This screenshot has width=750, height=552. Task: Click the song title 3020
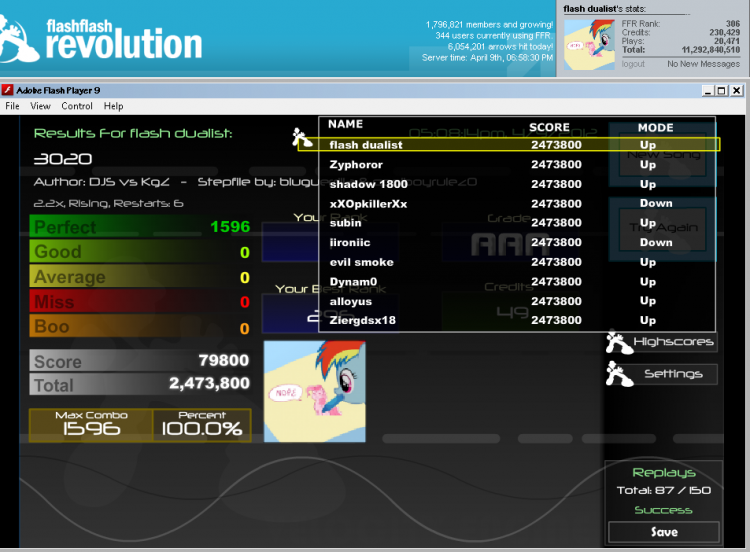click(63, 159)
